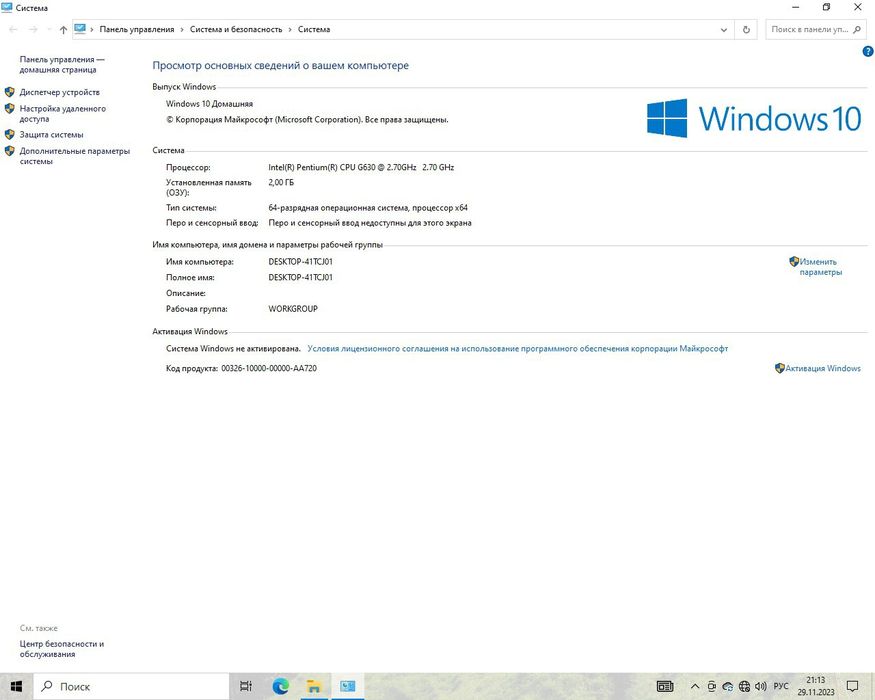Refresh the page with the refresh button
This screenshot has height=700, width=875.
click(x=746, y=30)
